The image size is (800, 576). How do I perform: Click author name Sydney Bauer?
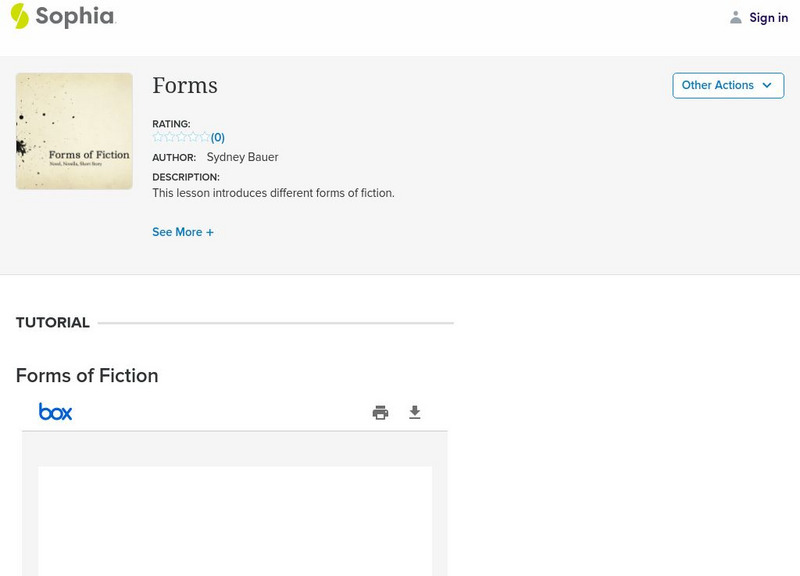242,157
